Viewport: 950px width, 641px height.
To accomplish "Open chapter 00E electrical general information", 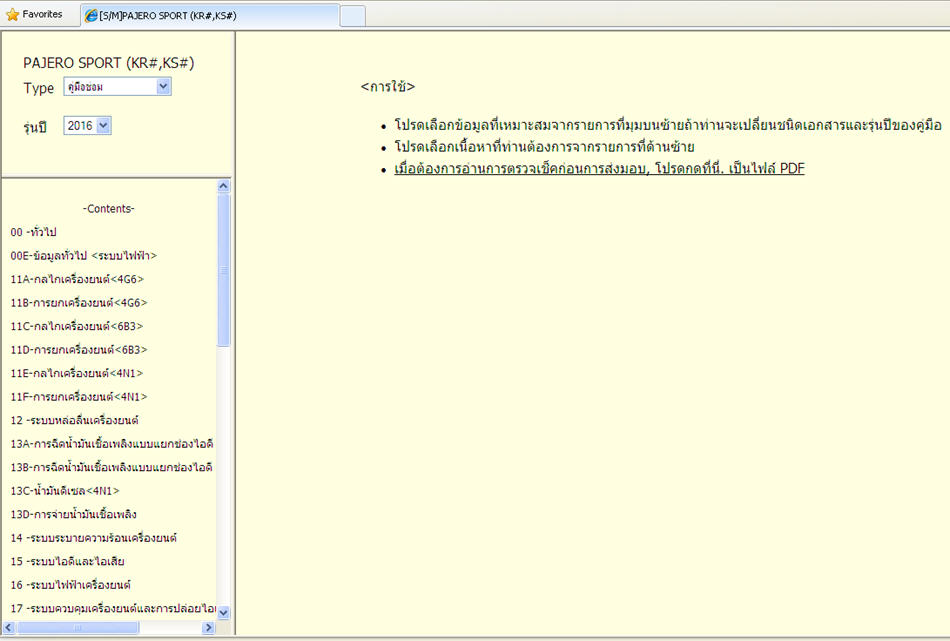I will (x=84, y=256).
